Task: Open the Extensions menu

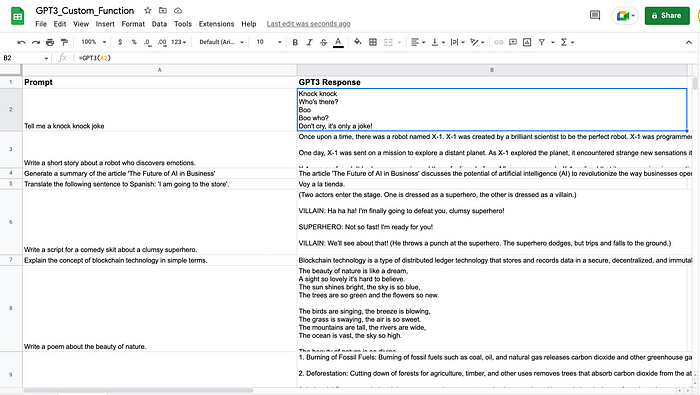Action: pyautogui.click(x=216, y=24)
